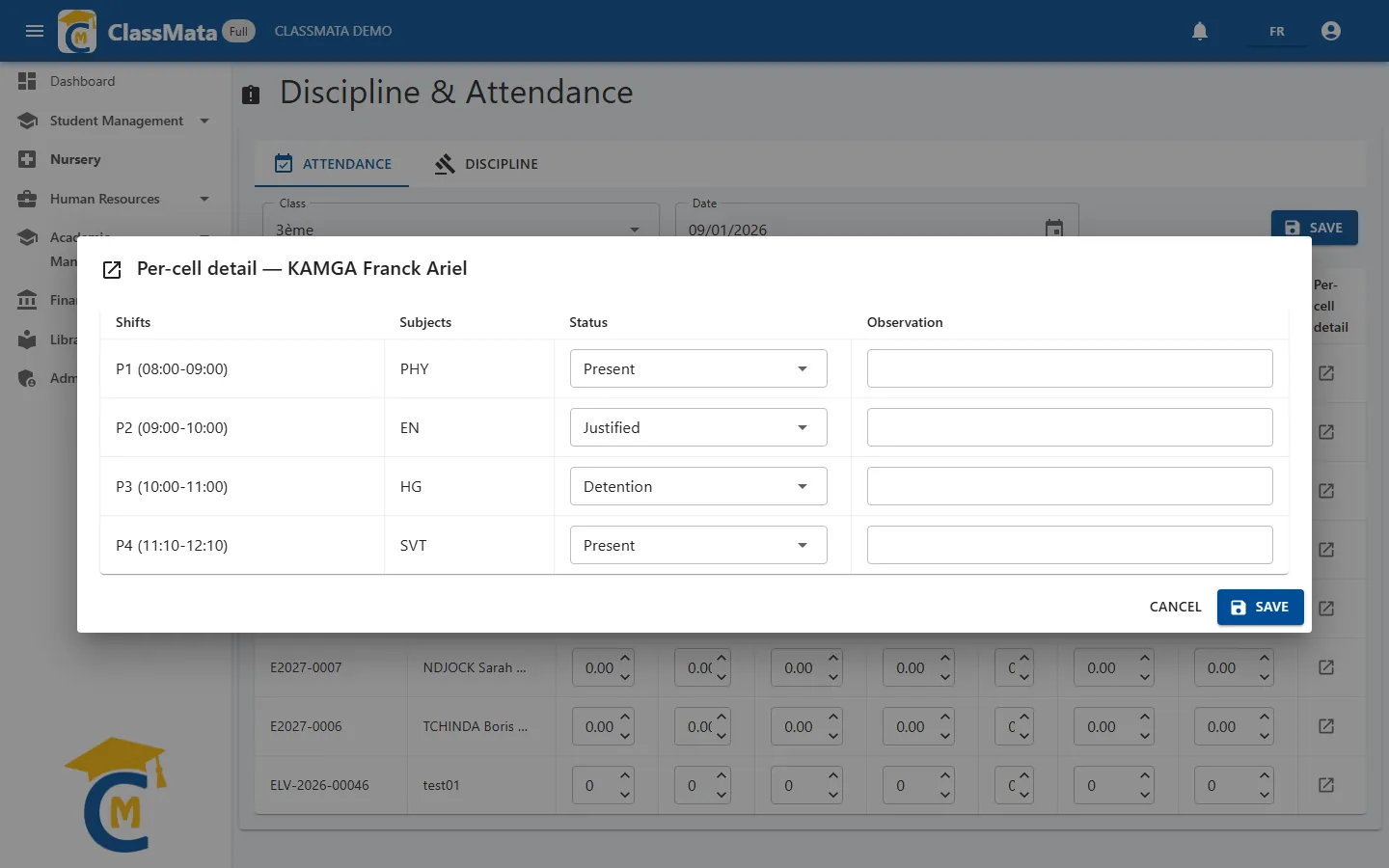Open per-cell detail icon for TCHINDA Boris
This screenshot has width=1389, height=868.
(1326, 726)
